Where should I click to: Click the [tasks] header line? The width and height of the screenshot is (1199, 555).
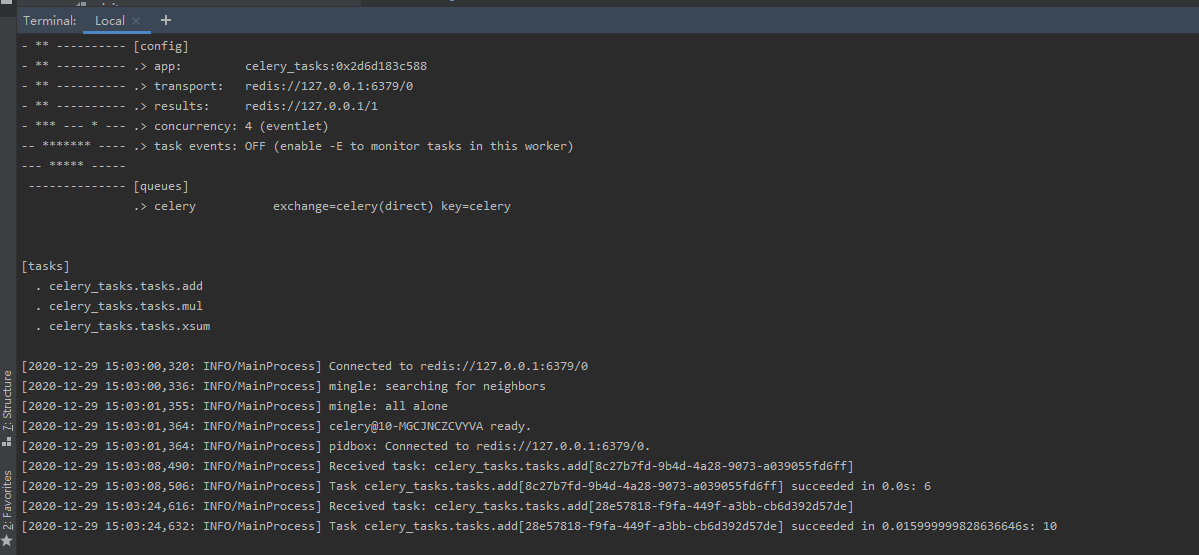46,266
